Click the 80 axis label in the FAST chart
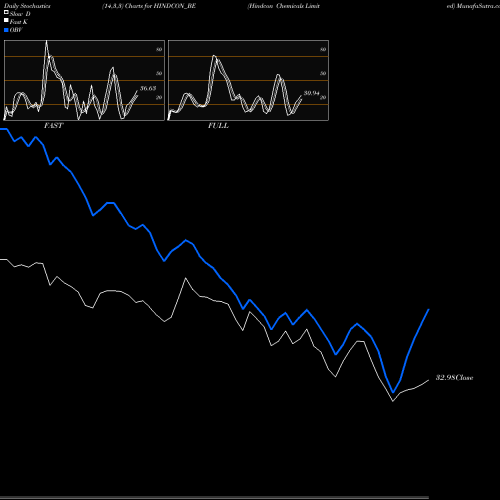The height and width of the screenshot is (500, 500). pyautogui.click(x=159, y=49)
